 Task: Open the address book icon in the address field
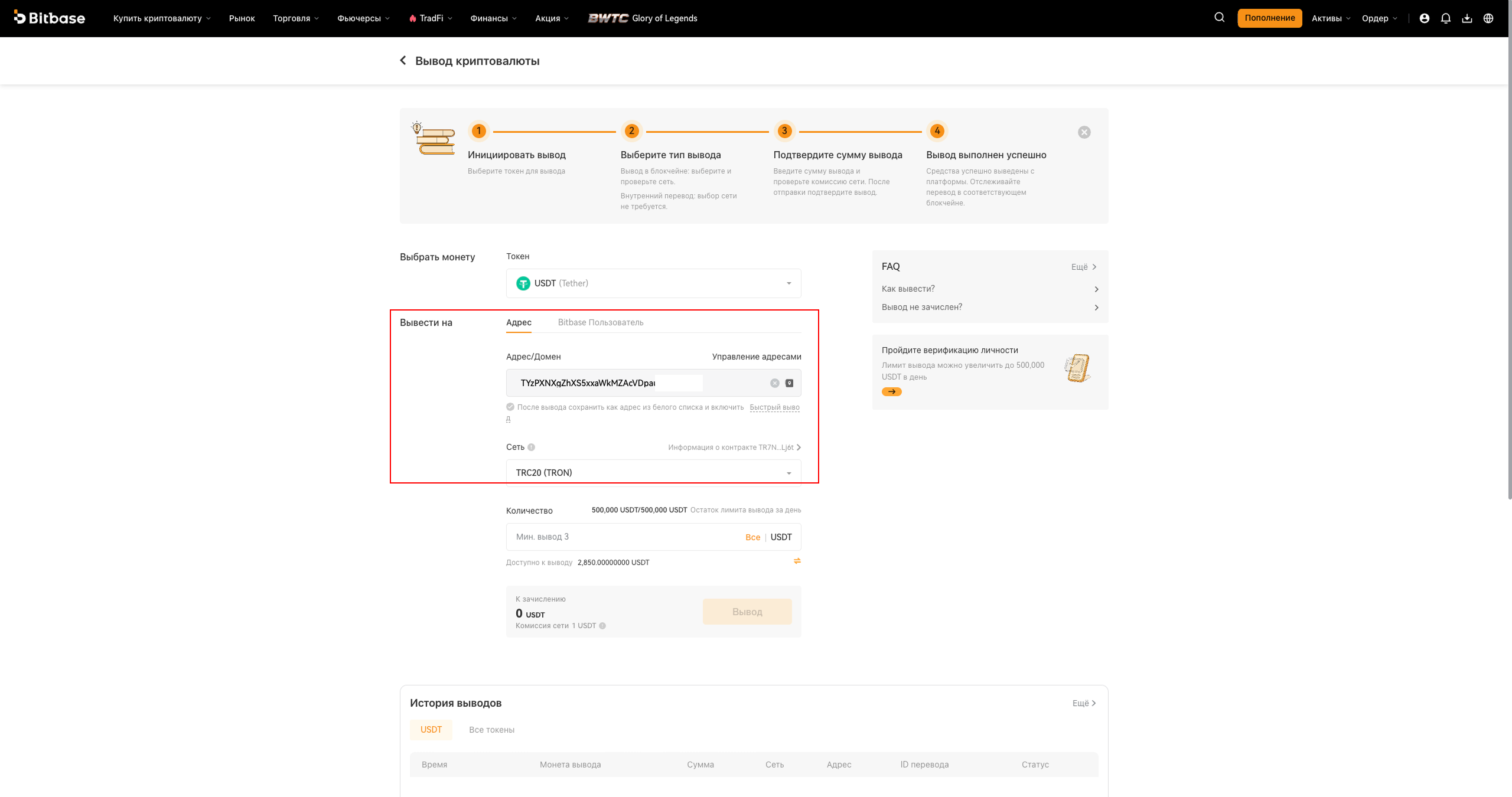789,383
